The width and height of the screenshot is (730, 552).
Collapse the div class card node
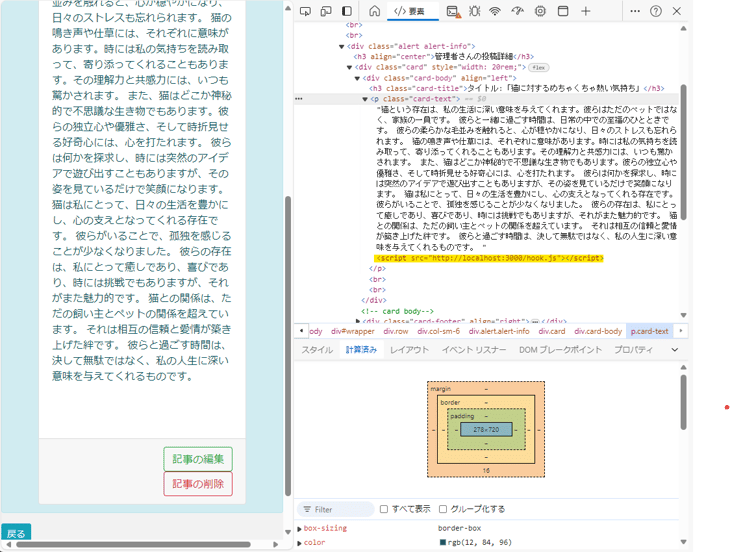pyautogui.click(x=349, y=67)
